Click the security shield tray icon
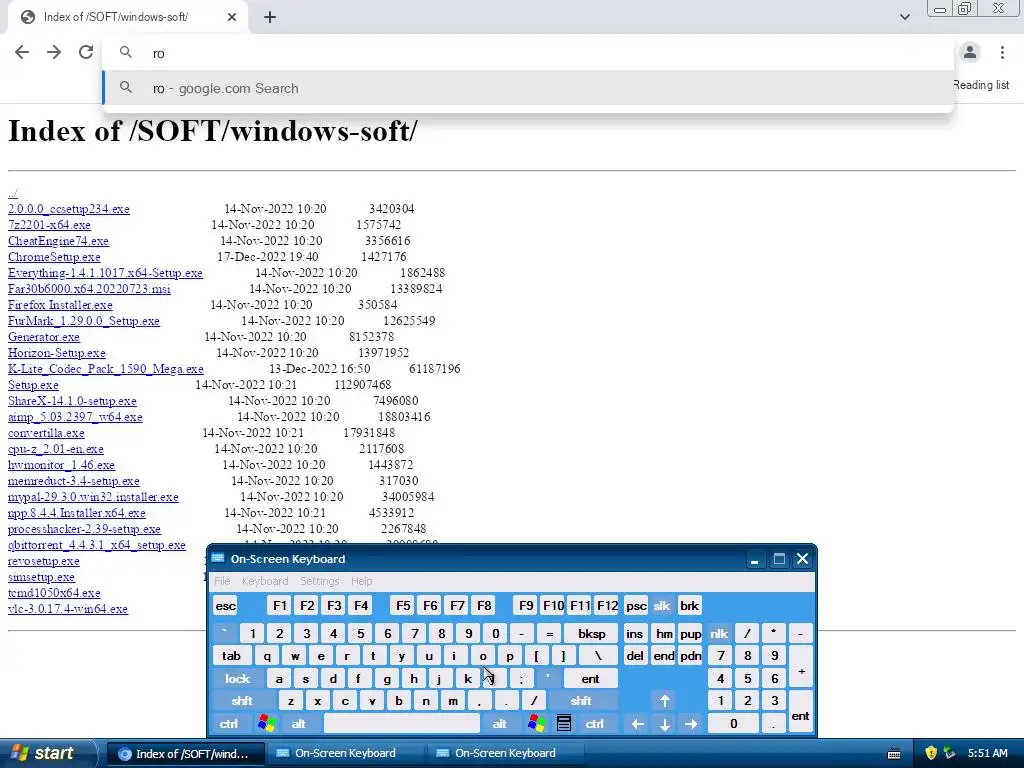Viewport: 1024px width, 768px height. coord(931,753)
